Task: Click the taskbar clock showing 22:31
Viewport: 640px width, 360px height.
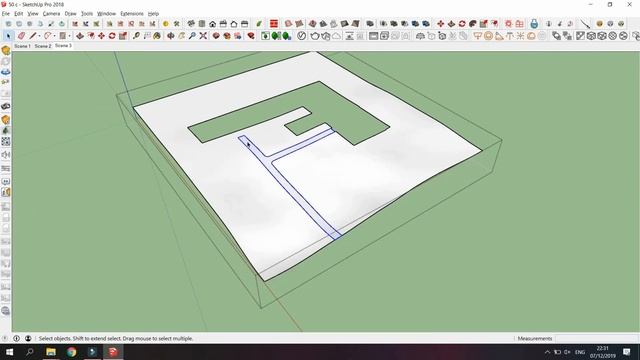Action: click(602, 352)
